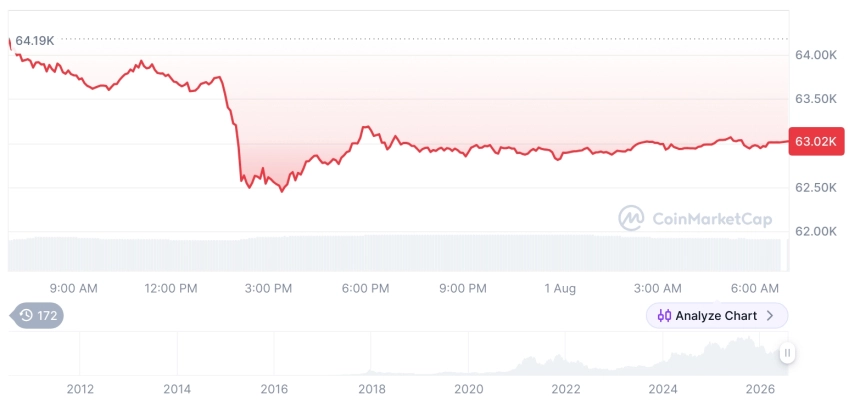Click the candlestick icon in Analyze Chart
The image size is (860, 401).
click(664, 315)
